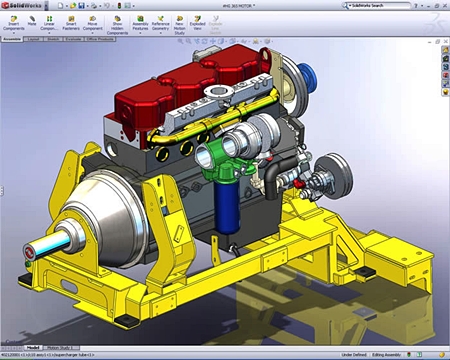Select the Model tab at bottom
Viewport: 450px width, 360px height.
coord(33,348)
